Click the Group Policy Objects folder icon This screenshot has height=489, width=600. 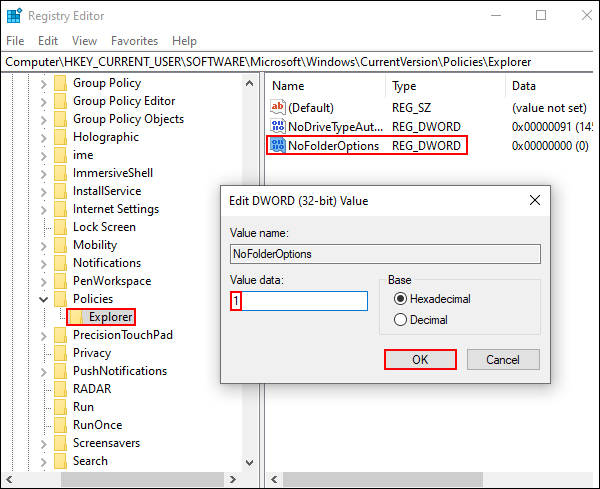click(x=60, y=119)
